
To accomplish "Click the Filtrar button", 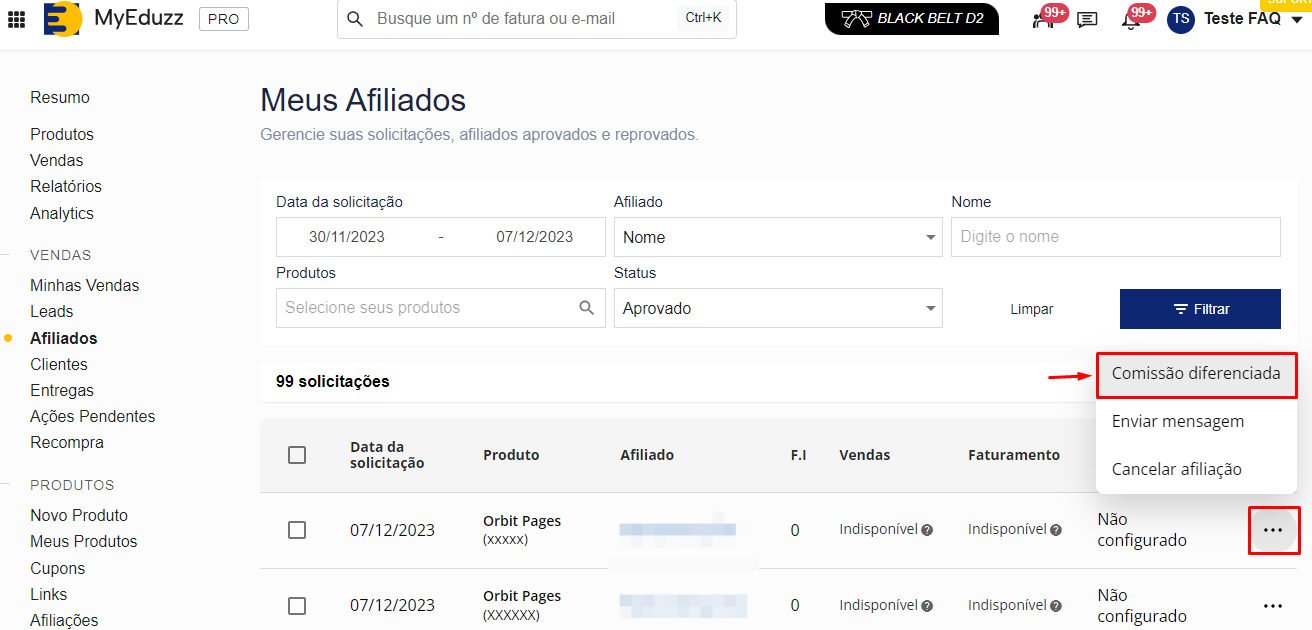I will [x=1199, y=309].
